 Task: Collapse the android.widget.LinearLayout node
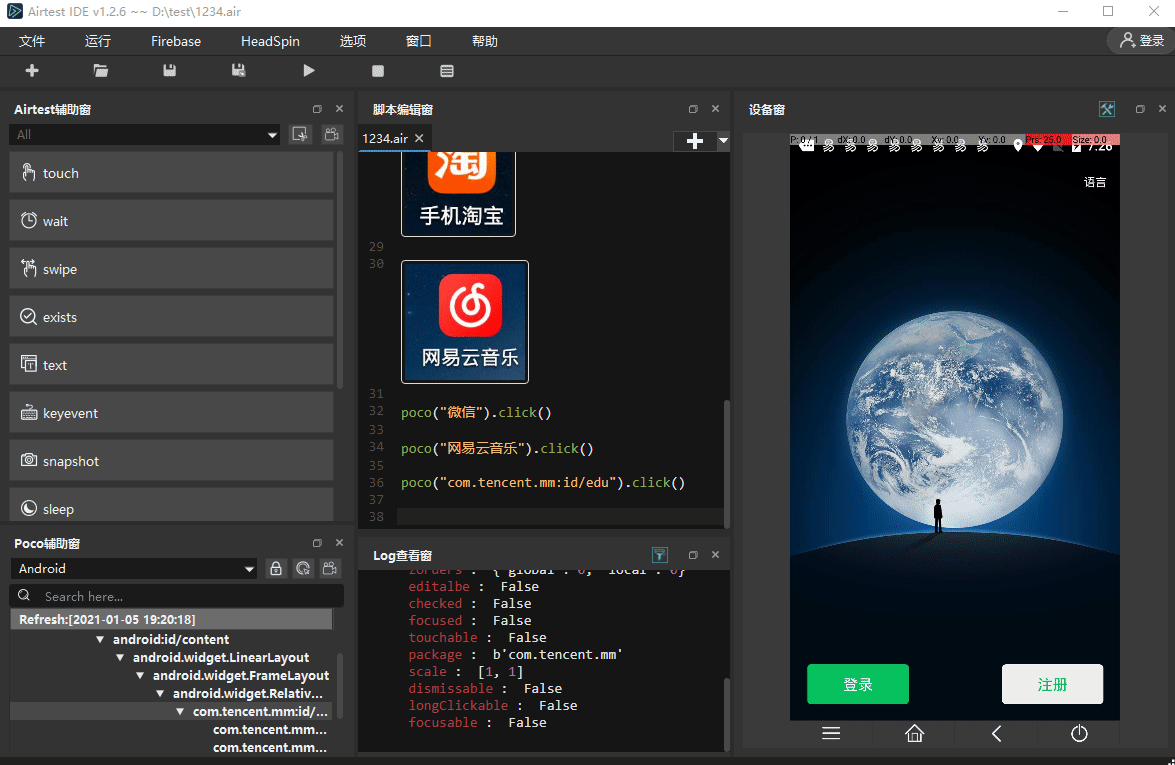pos(120,657)
